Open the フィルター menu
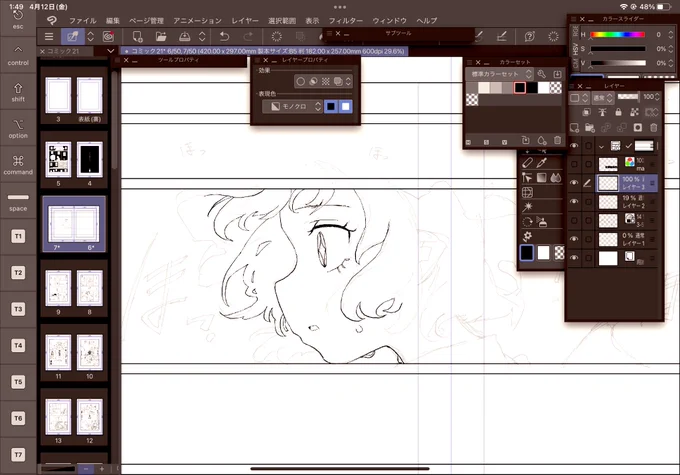The image size is (680, 475). [345, 20]
